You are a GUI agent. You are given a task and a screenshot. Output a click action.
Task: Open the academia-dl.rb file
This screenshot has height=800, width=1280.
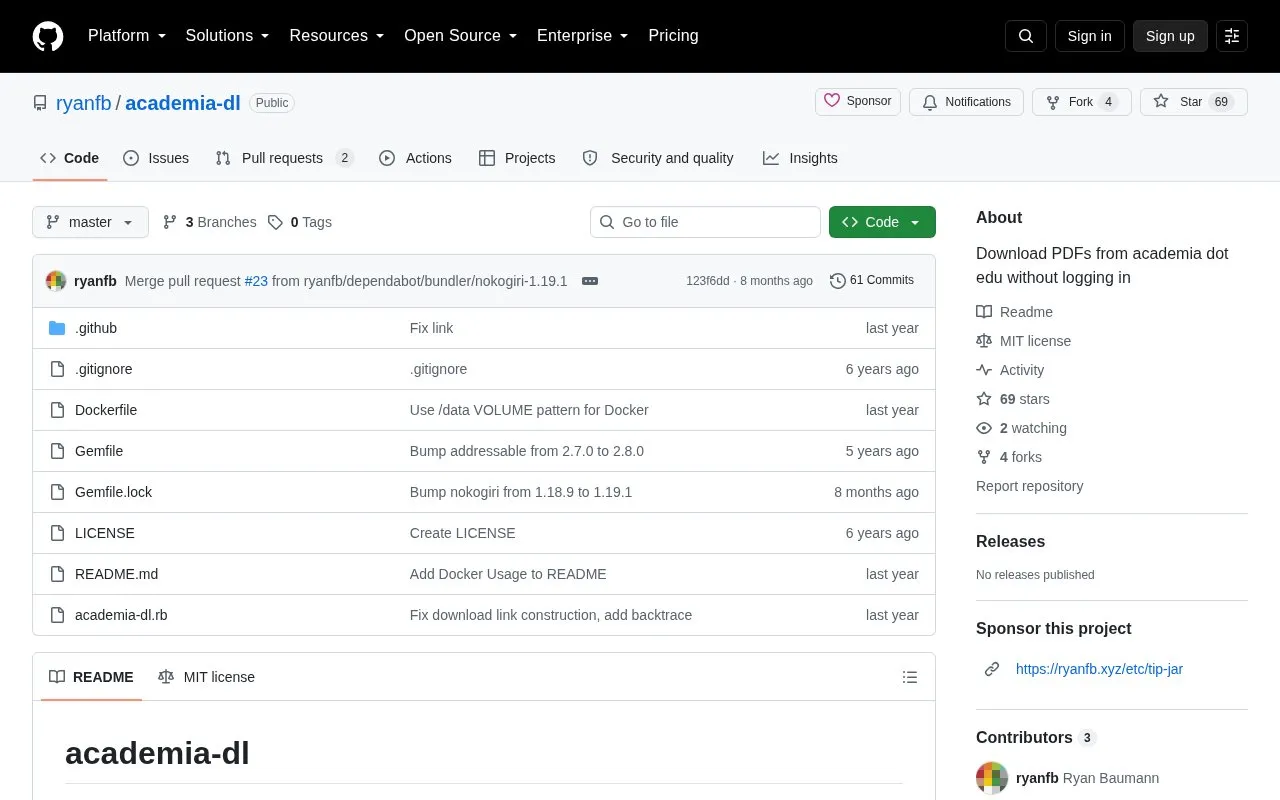point(121,615)
